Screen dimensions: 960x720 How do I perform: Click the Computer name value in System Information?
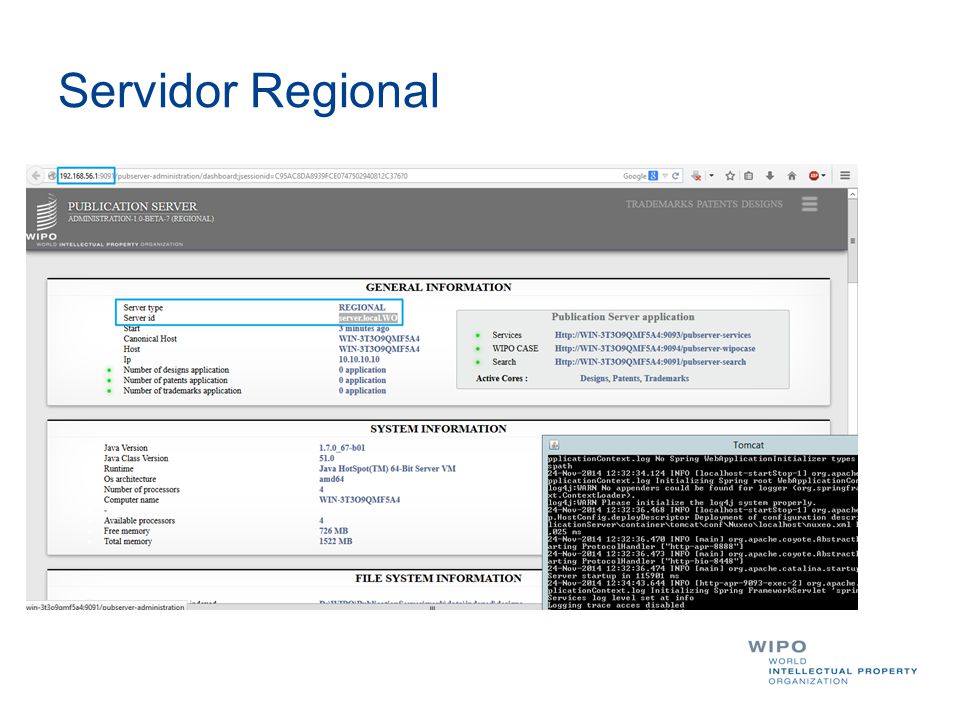pyautogui.click(x=359, y=500)
